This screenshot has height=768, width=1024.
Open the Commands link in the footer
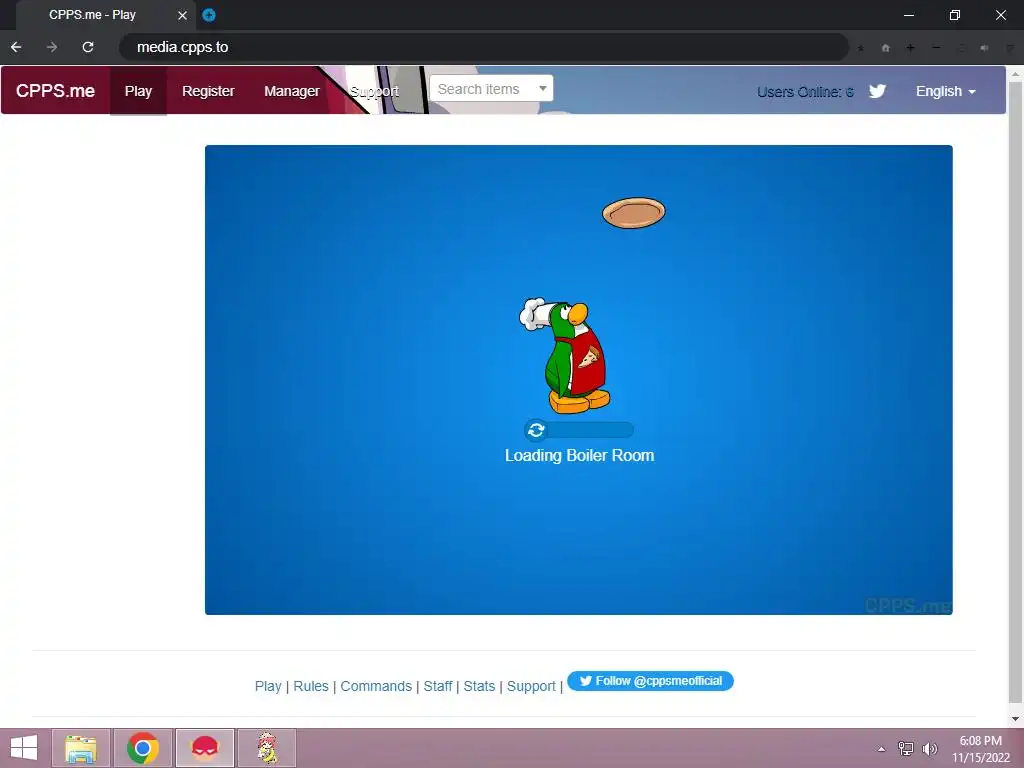[x=376, y=686]
